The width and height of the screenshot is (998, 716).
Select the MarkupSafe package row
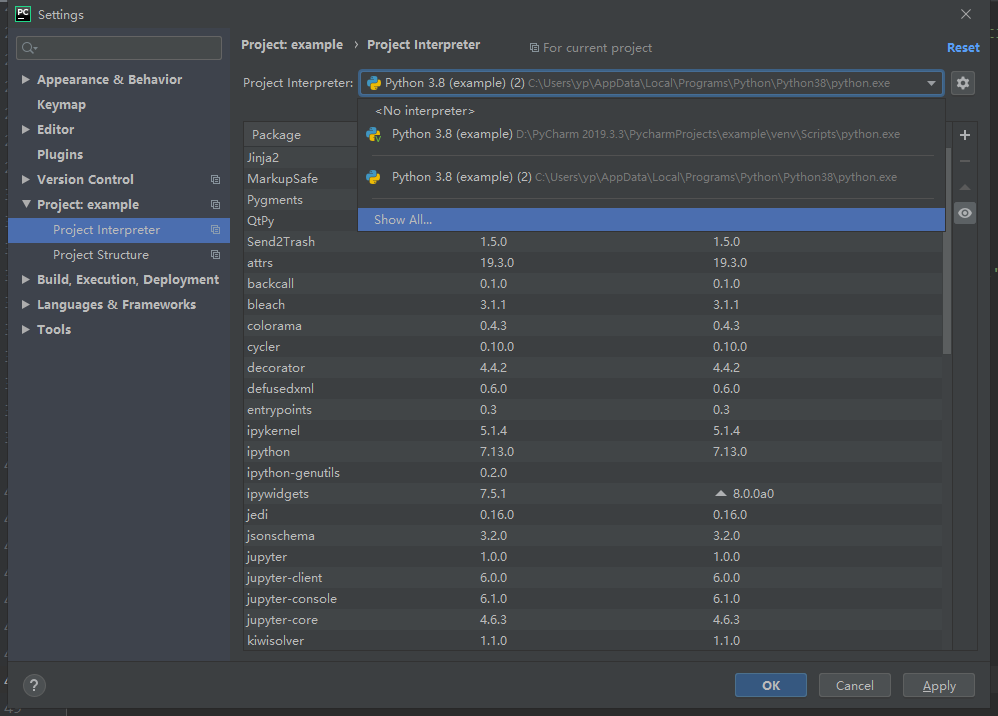[x=300, y=179]
